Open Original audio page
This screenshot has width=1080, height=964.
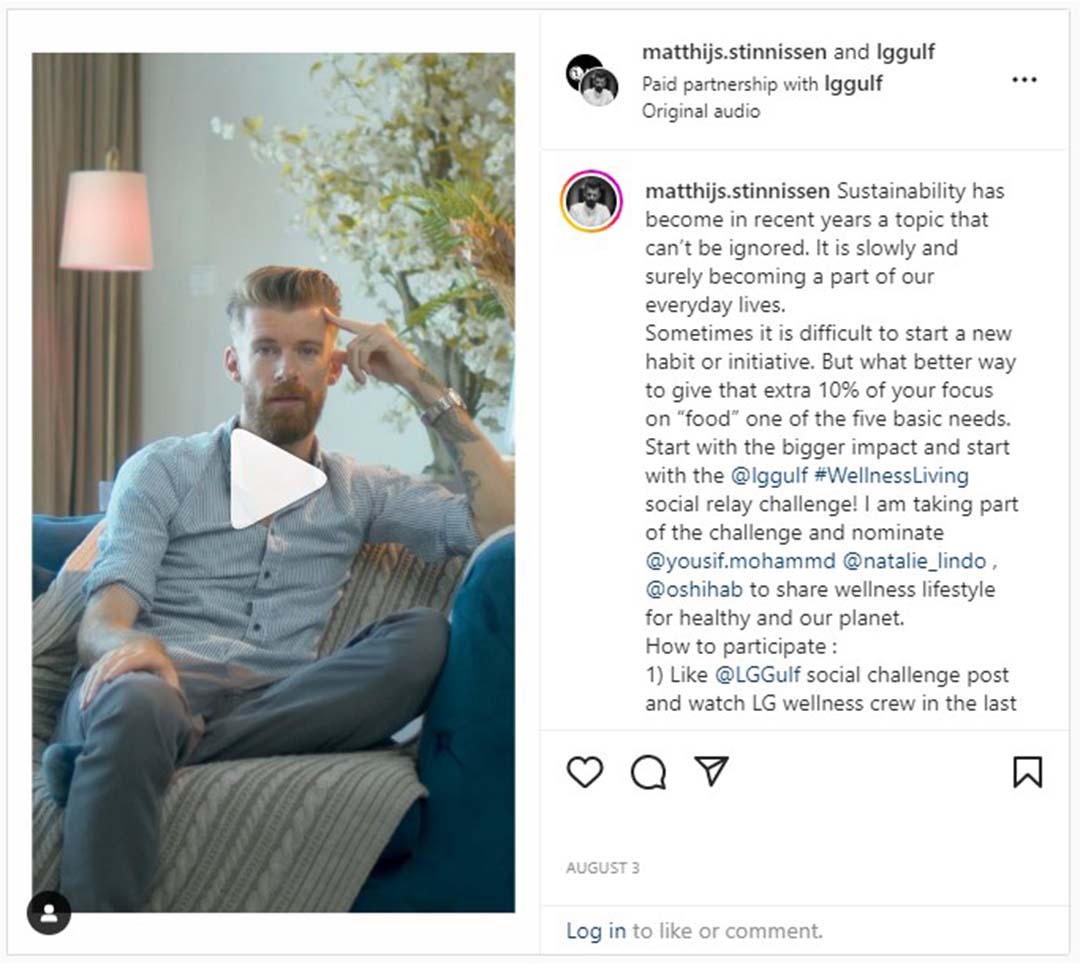point(700,111)
